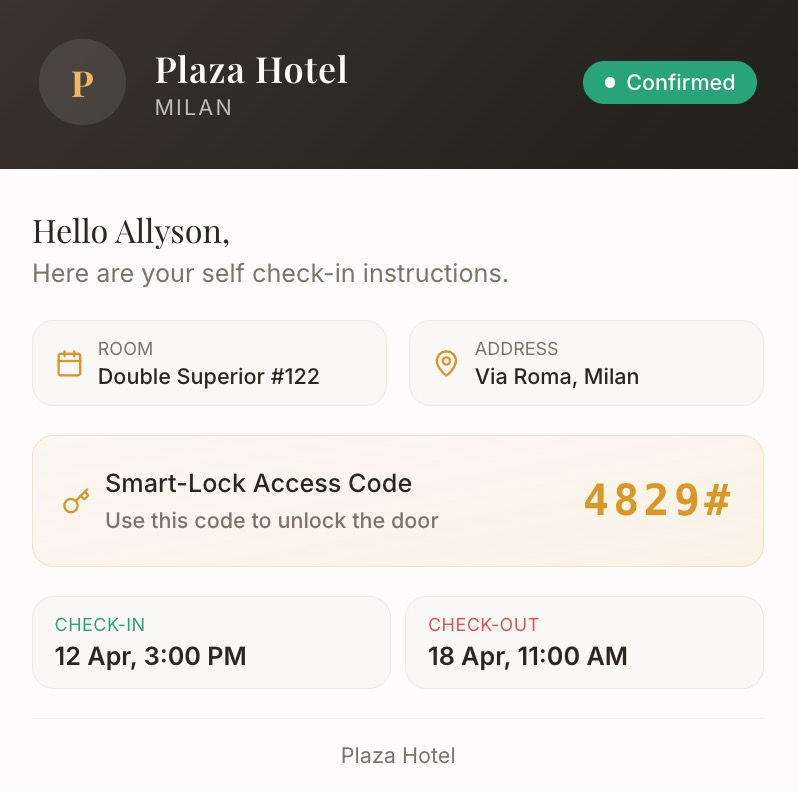Click the self check-in instructions line
Screen dimensions: 798x792
pyautogui.click(x=270, y=273)
